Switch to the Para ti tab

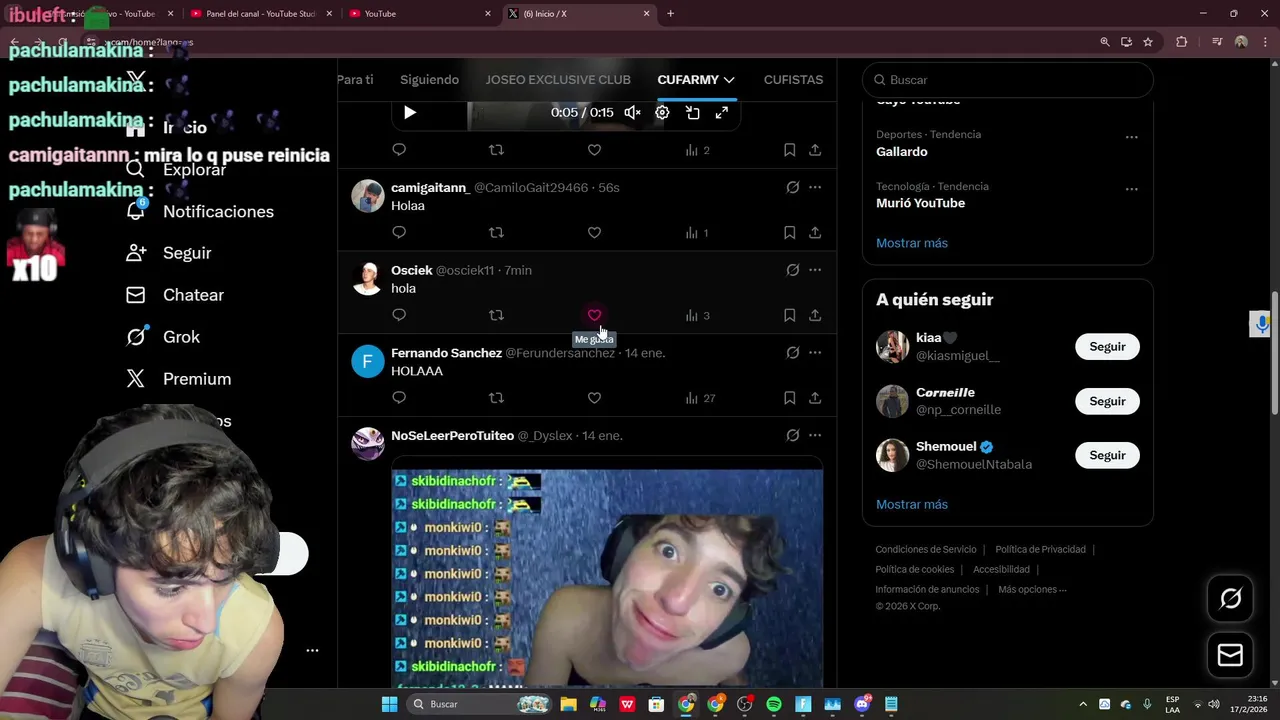(355, 80)
